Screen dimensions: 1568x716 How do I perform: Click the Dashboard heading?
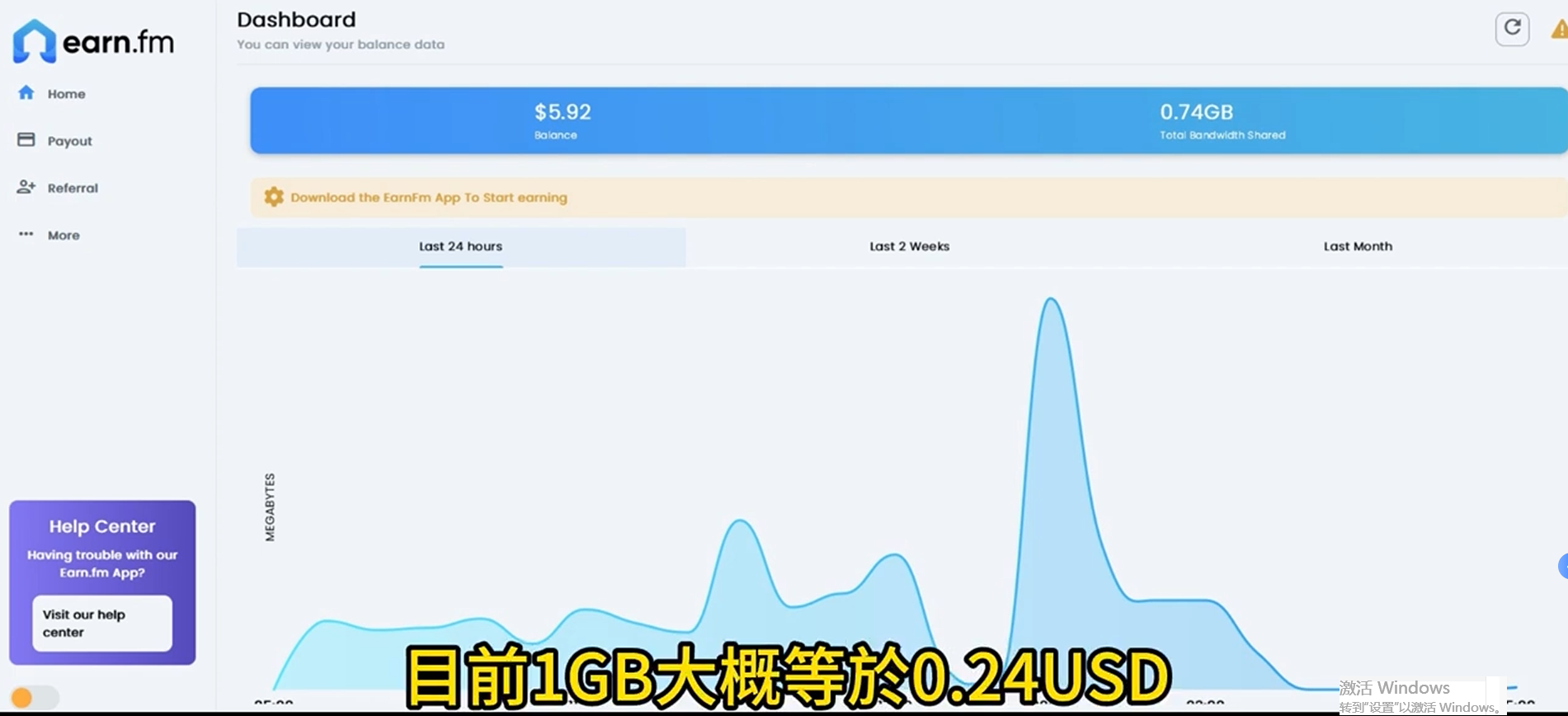click(296, 19)
